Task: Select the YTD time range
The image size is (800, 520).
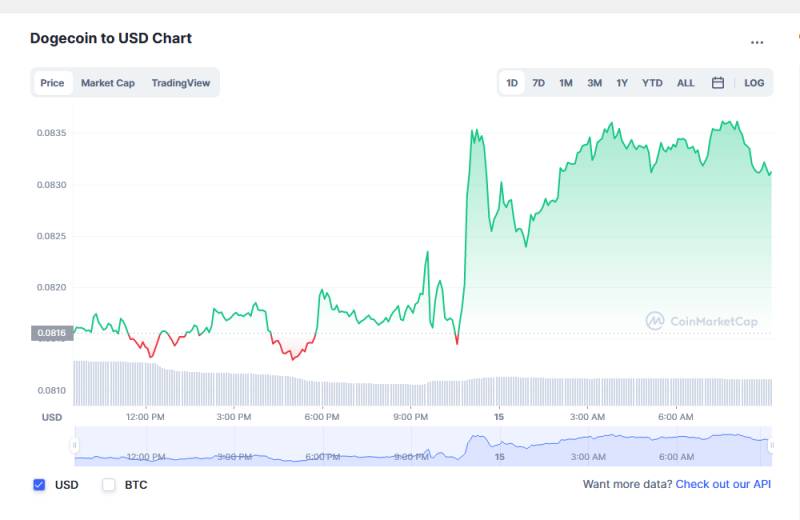Action: tap(652, 83)
